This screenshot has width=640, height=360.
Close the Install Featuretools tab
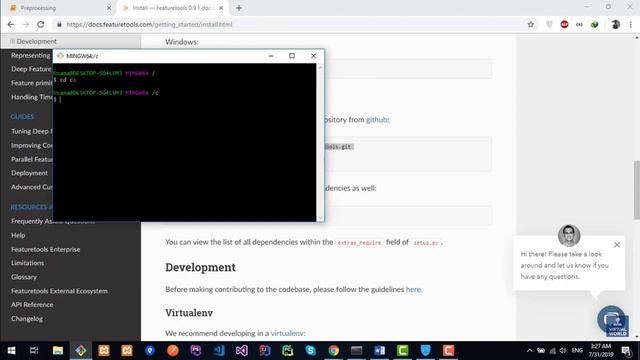(x=221, y=8)
